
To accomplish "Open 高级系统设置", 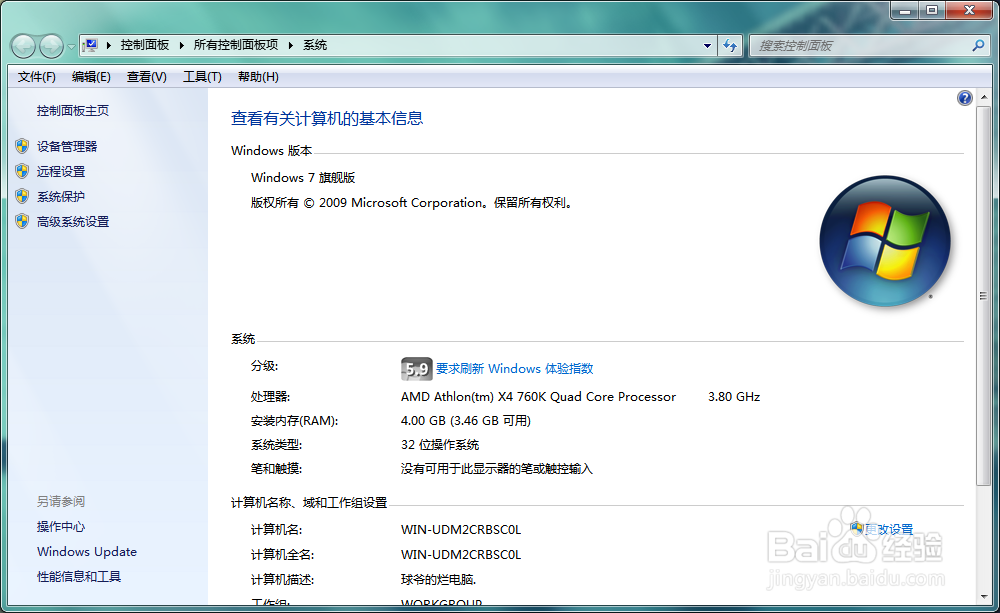I will coord(75,221).
